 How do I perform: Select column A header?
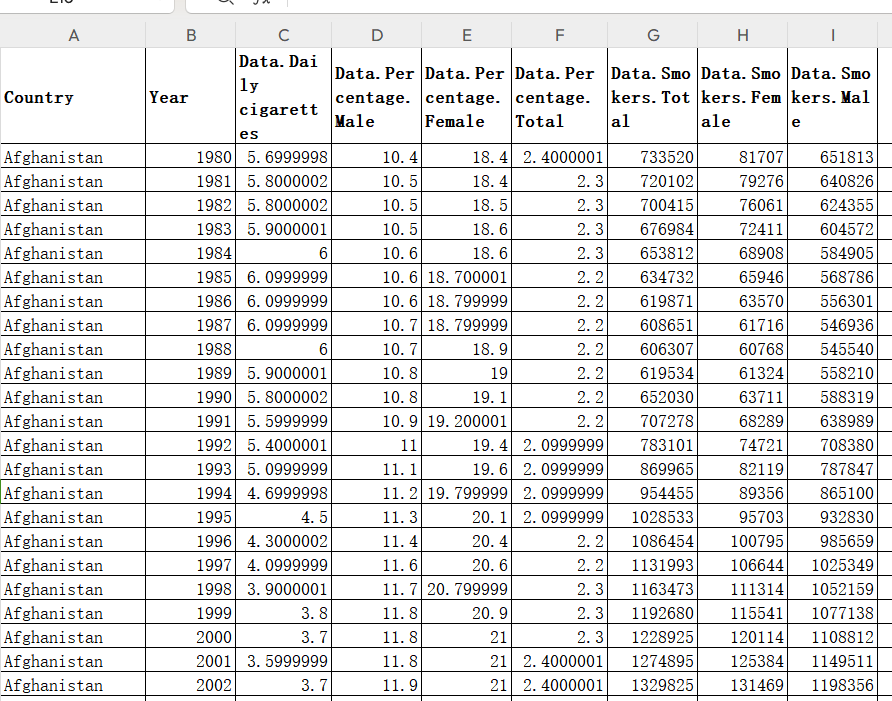(73, 35)
